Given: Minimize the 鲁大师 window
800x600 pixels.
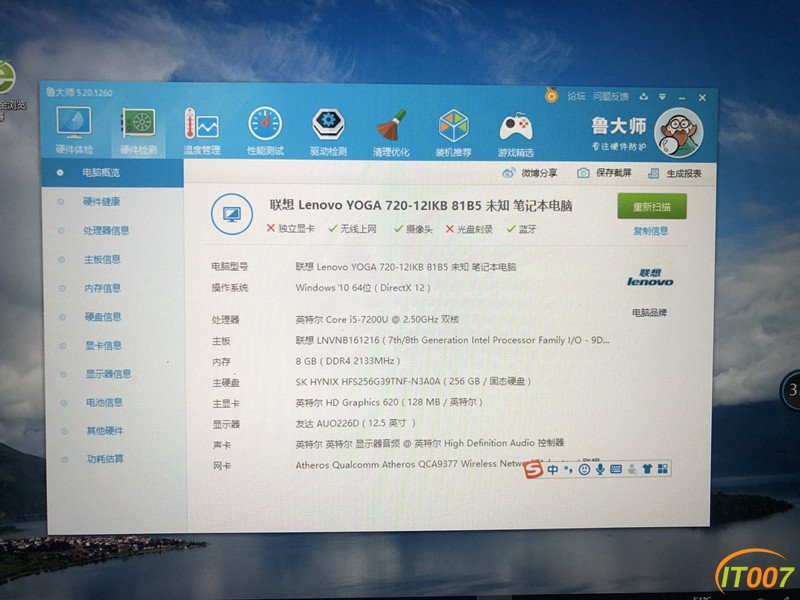Looking at the screenshot, I should point(682,97).
